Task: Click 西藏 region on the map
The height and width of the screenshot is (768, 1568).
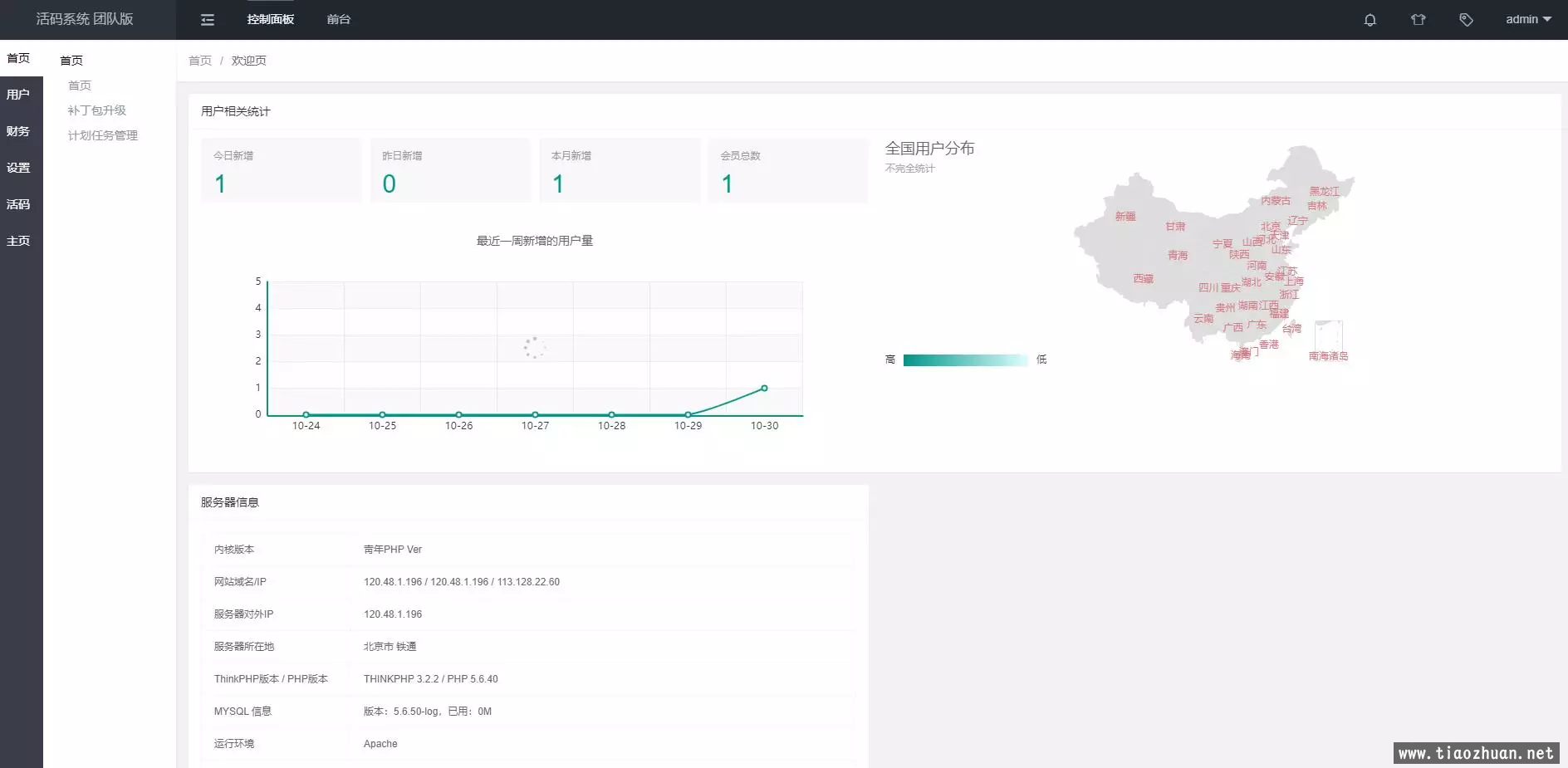Action: 1144,279
